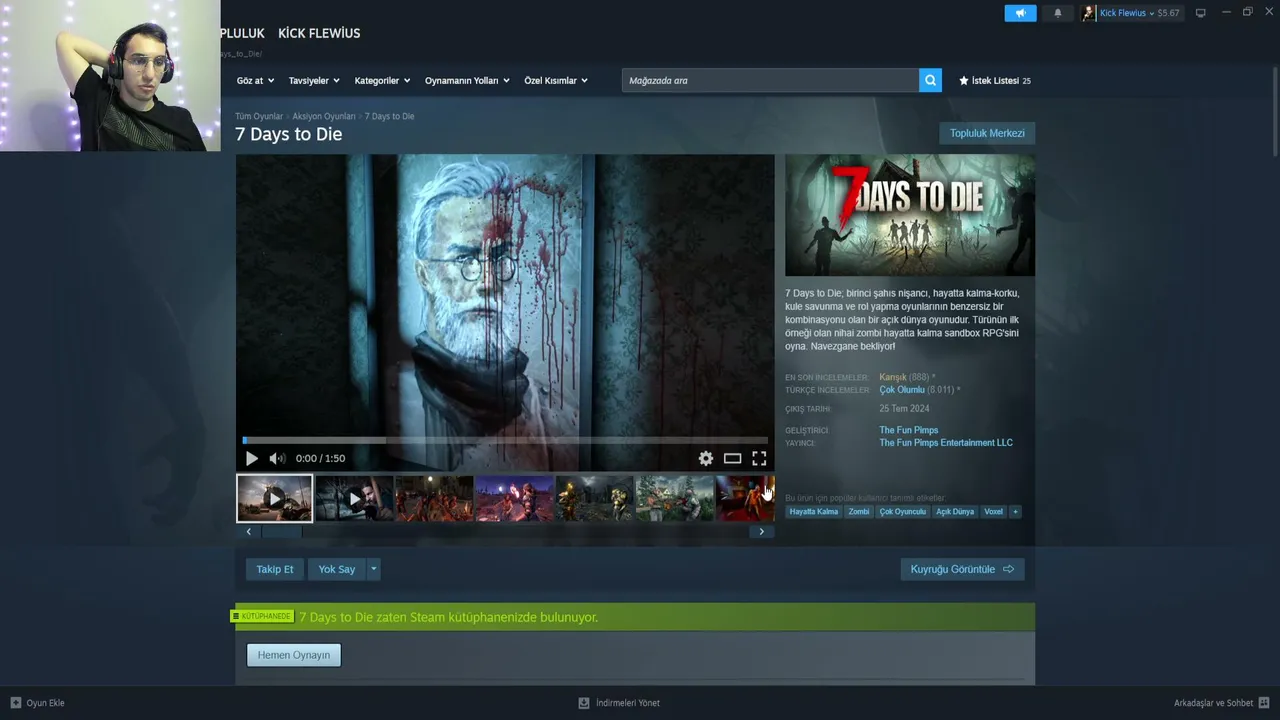Screen dimensions: 1280x720
Task: Open The Fun Pimps developer link
Action: point(909,430)
